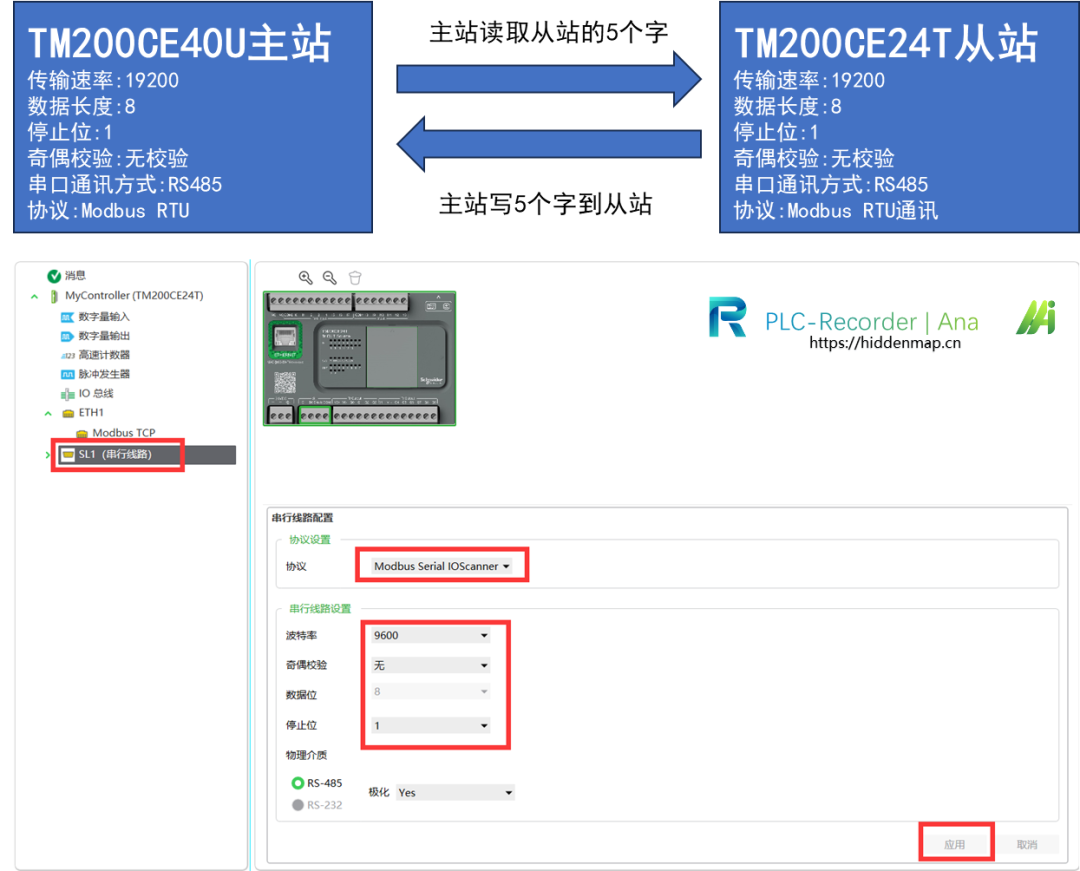The height and width of the screenshot is (871, 1080).
Task: Click the 串行线路设置 section label
Action: tap(320, 609)
